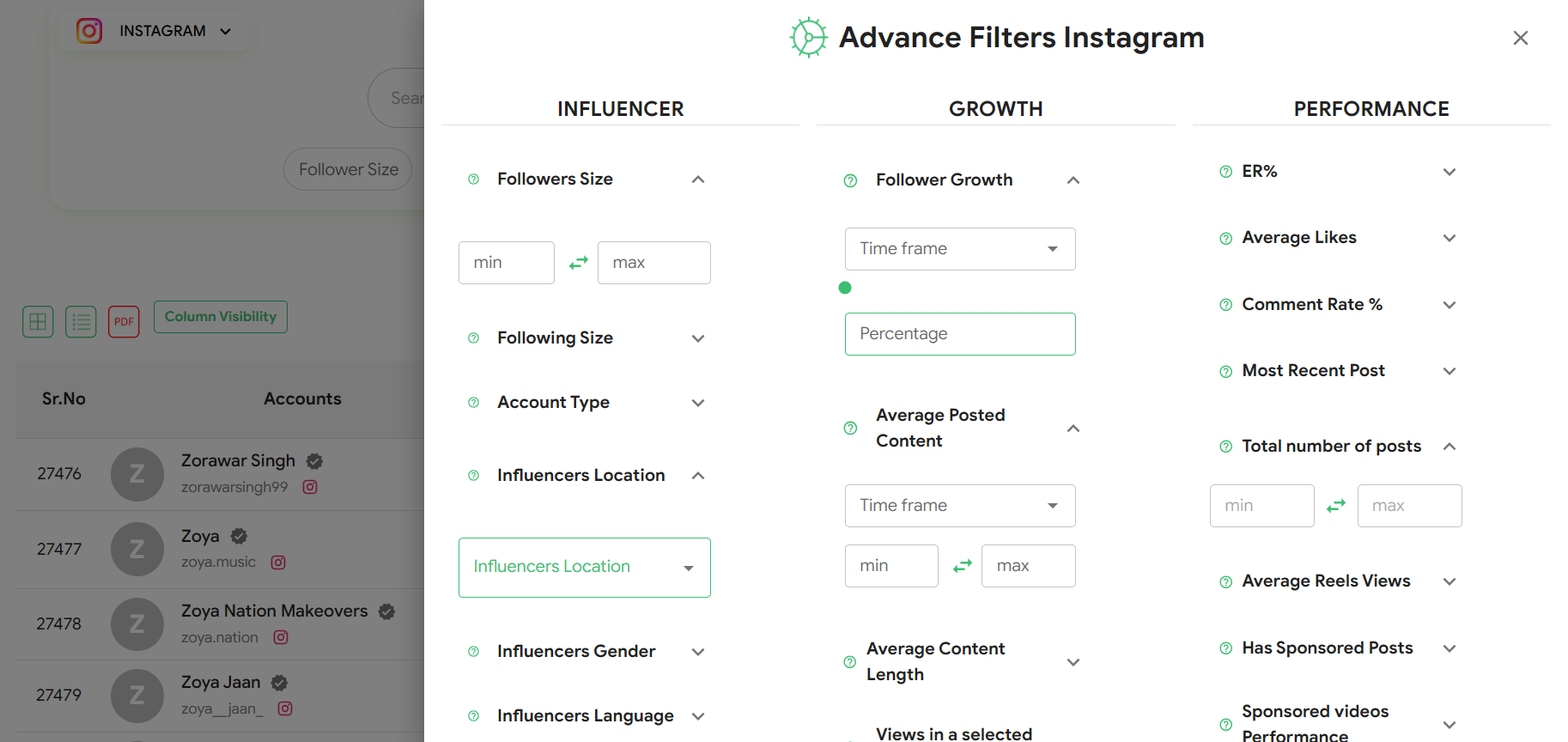Switch to grid view icon
The width and height of the screenshot is (1568, 742).
click(38, 322)
